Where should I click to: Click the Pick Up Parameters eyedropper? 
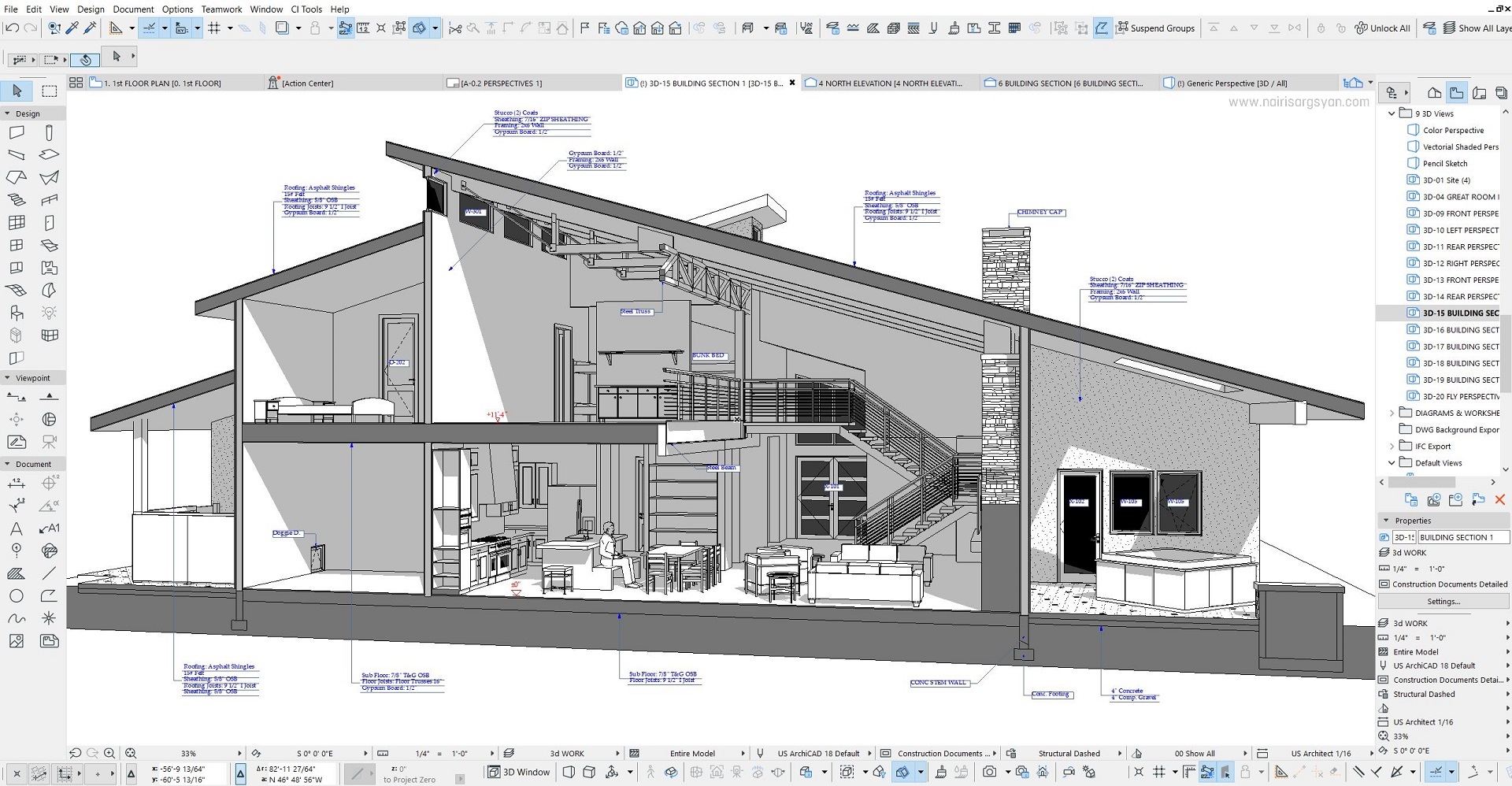(x=72, y=28)
